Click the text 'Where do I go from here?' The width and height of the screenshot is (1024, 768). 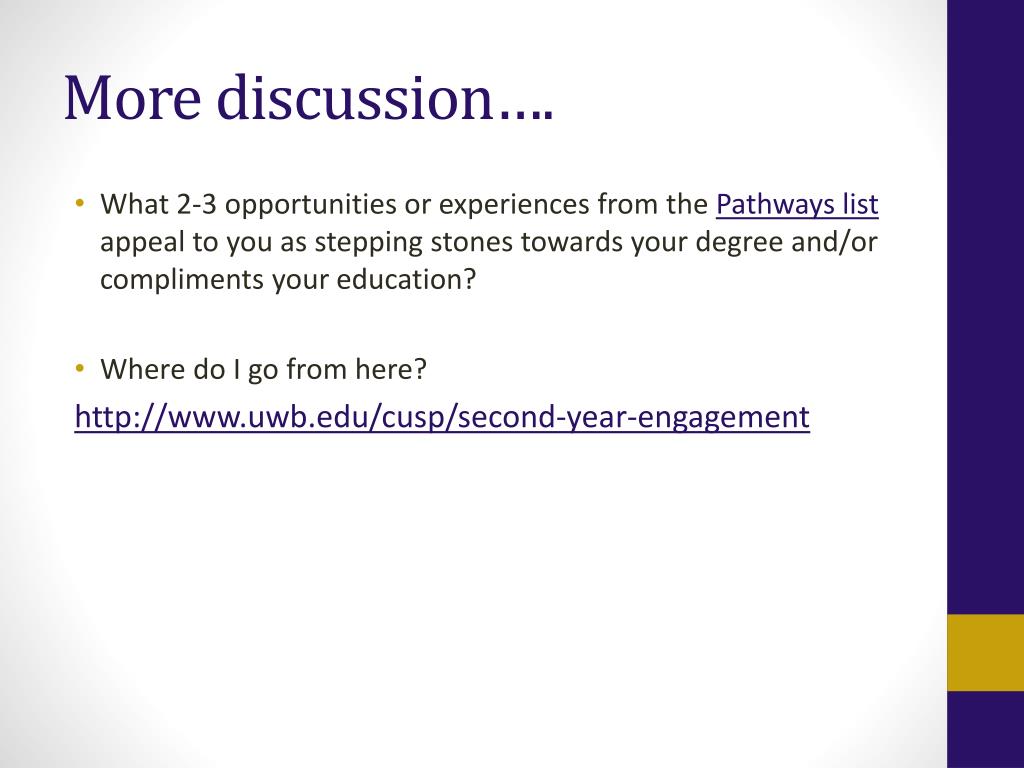click(263, 370)
